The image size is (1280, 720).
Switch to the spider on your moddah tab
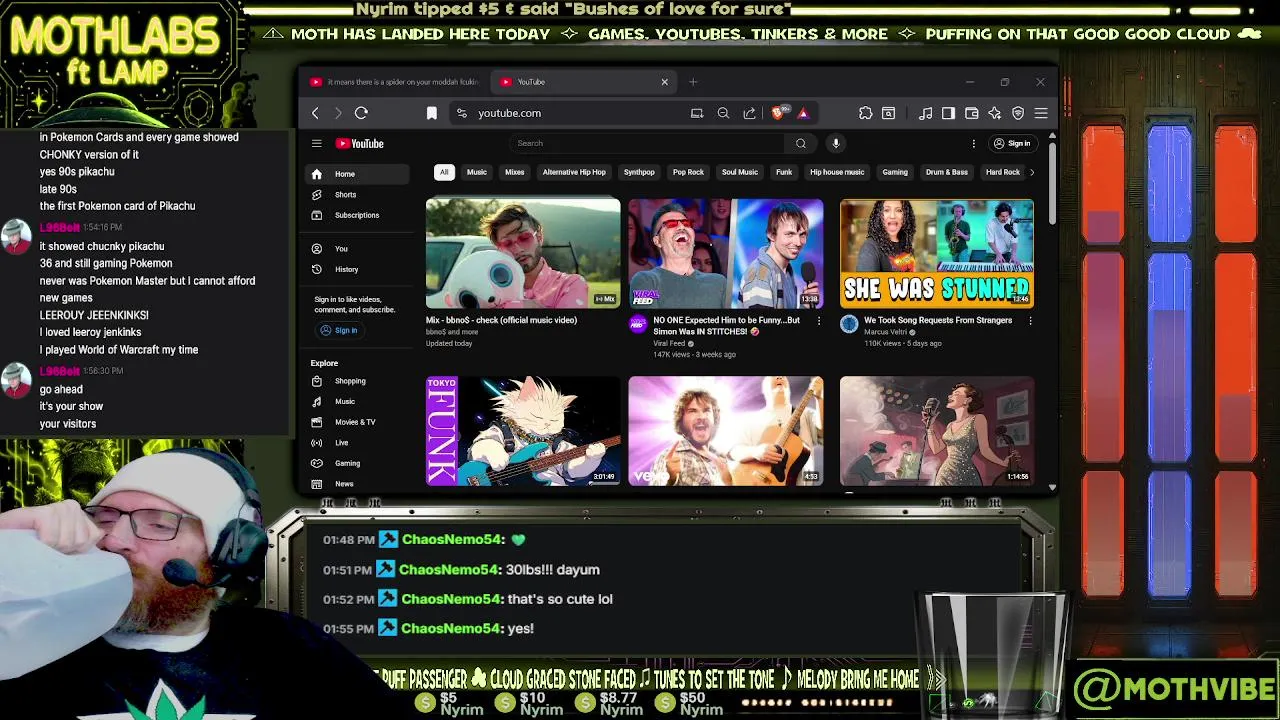point(395,82)
